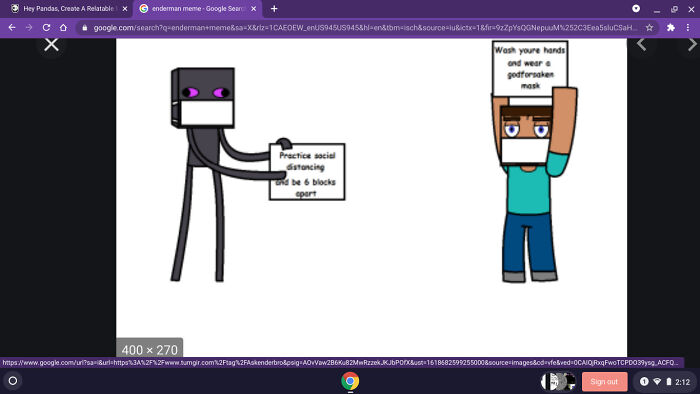Switch to the Hey Pandas tab

tap(69, 8)
